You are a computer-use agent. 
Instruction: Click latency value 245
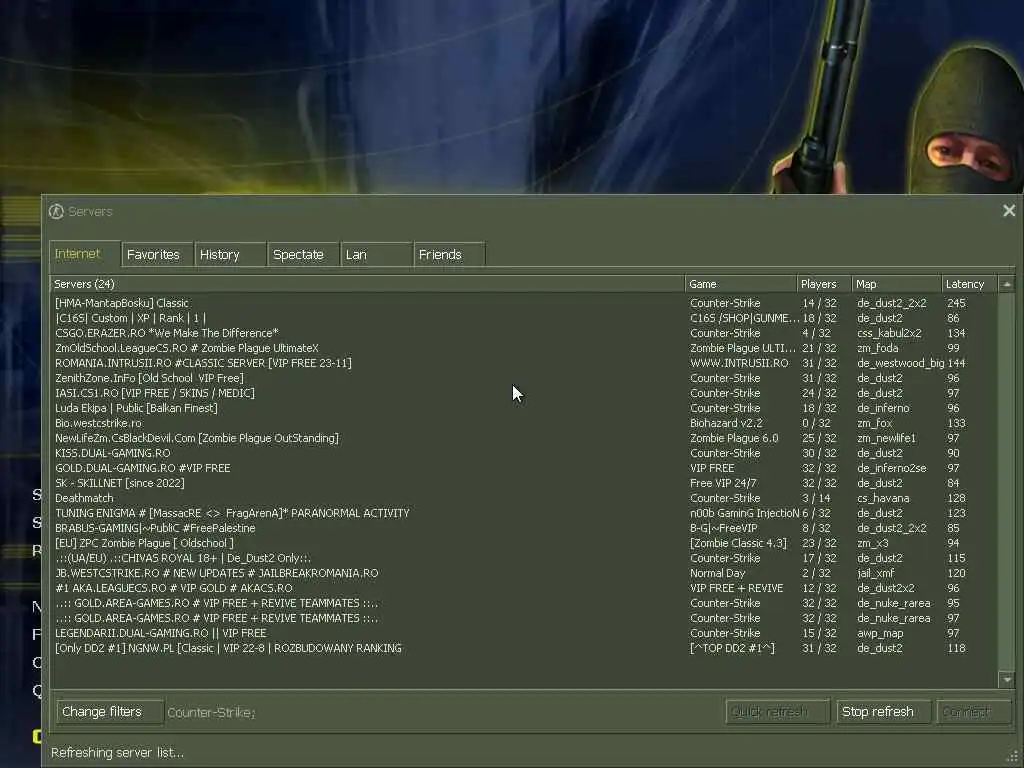click(x=956, y=303)
